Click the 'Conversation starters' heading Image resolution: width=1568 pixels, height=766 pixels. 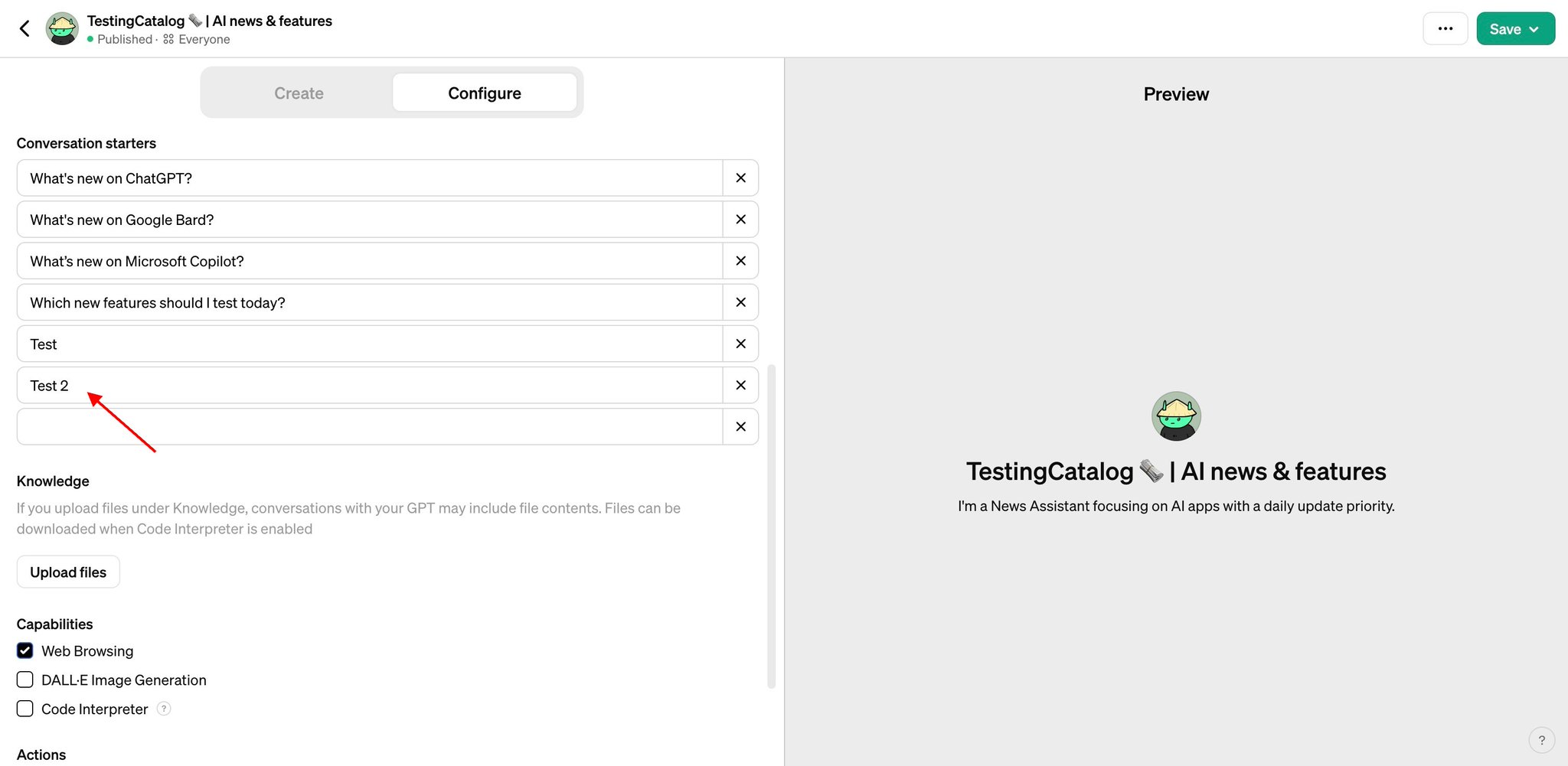click(x=87, y=143)
